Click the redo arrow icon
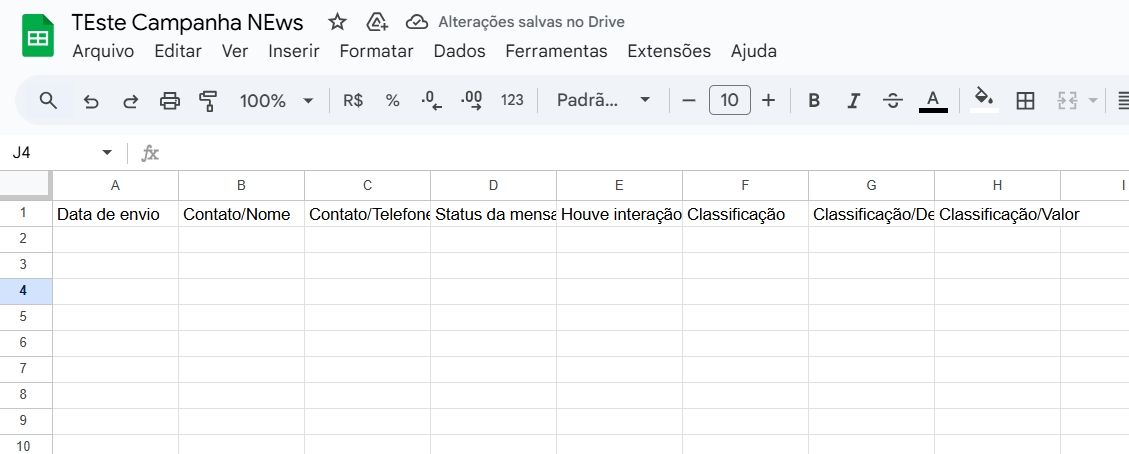 (x=130, y=100)
